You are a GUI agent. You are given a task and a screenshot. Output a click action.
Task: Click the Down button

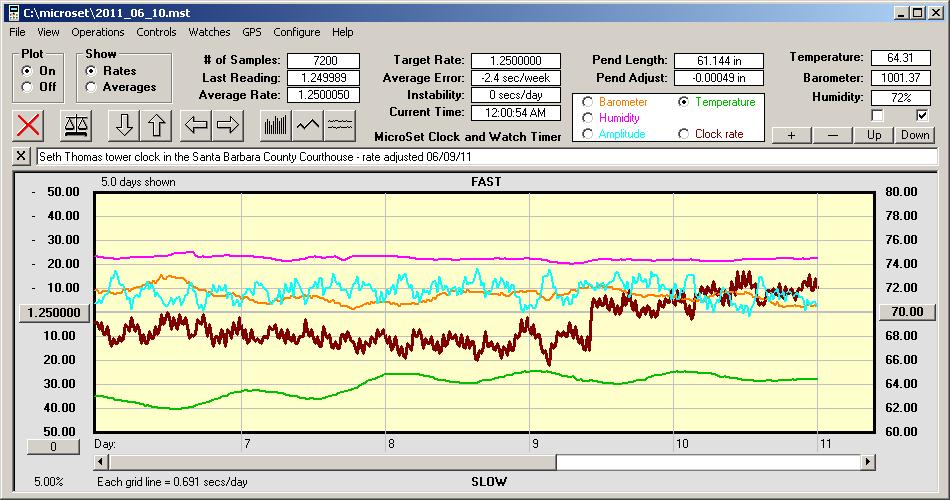[x=915, y=135]
